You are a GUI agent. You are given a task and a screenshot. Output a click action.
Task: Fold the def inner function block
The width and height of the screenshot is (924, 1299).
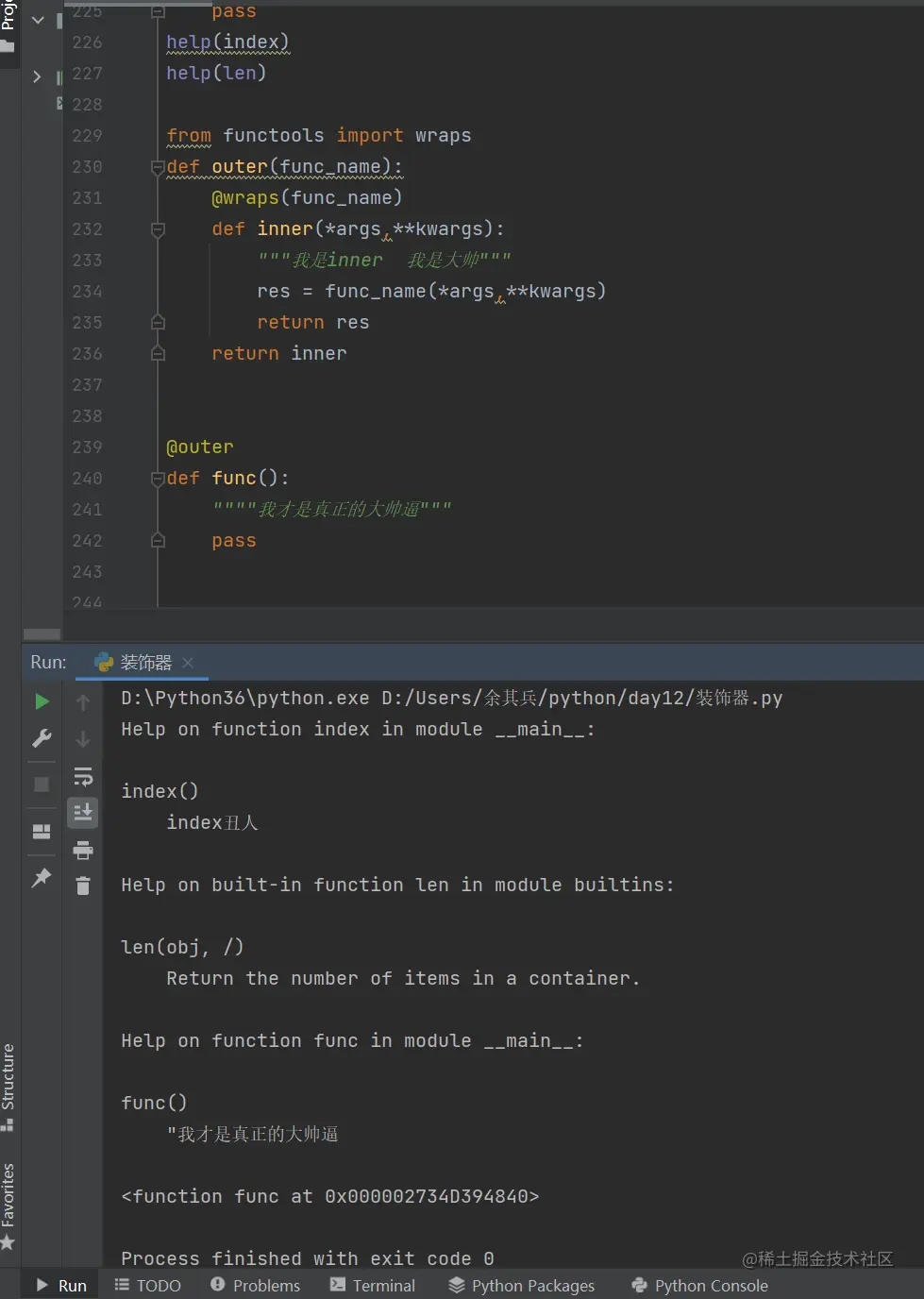[x=158, y=229]
